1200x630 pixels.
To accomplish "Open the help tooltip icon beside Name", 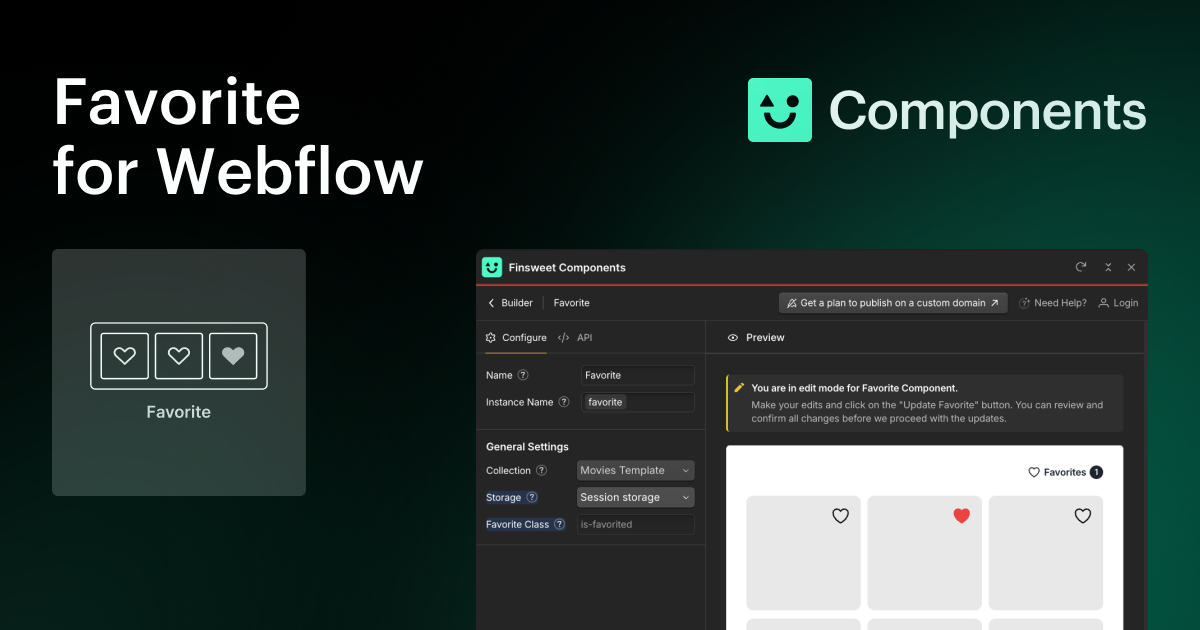I will [523, 375].
